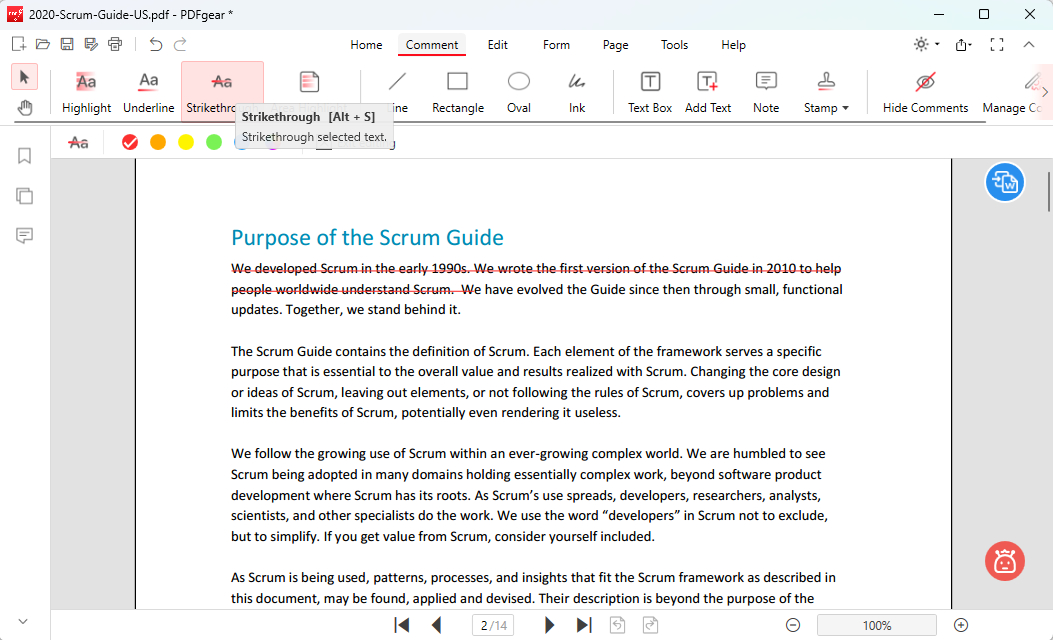Collapse the ribbon with the chevron
The width and height of the screenshot is (1053, 640).
click(x=1028, y=45)
